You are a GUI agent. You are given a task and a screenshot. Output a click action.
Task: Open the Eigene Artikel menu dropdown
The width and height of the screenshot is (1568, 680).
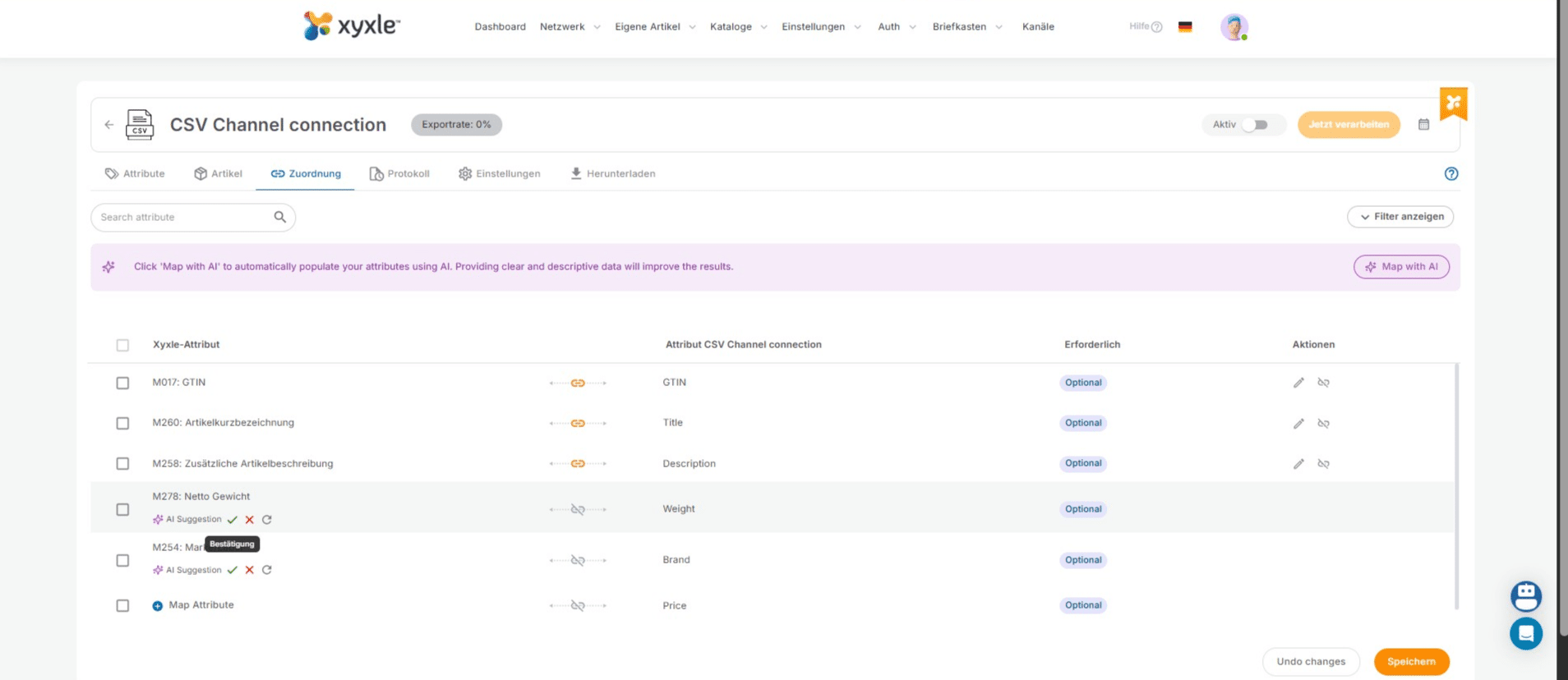tap(655, 27)
